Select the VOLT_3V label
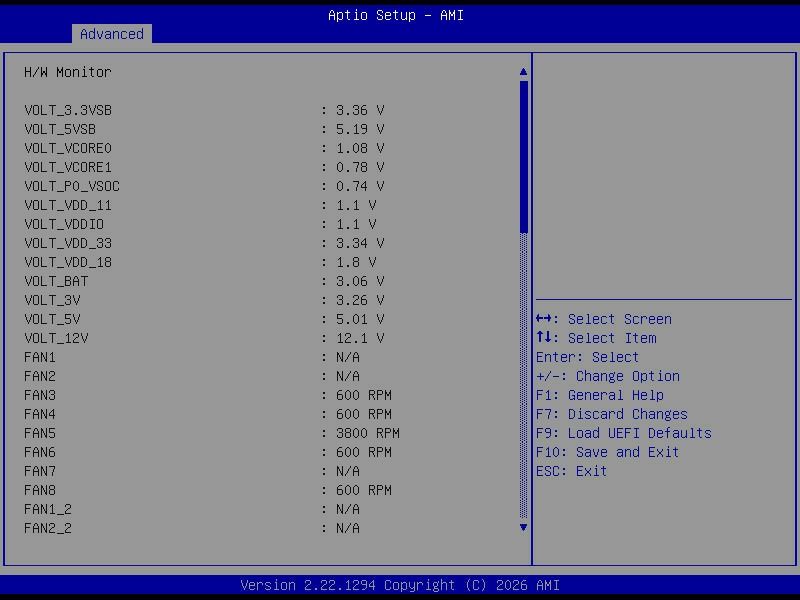Viewport: 800px width, 600px height. click(52, 300)
